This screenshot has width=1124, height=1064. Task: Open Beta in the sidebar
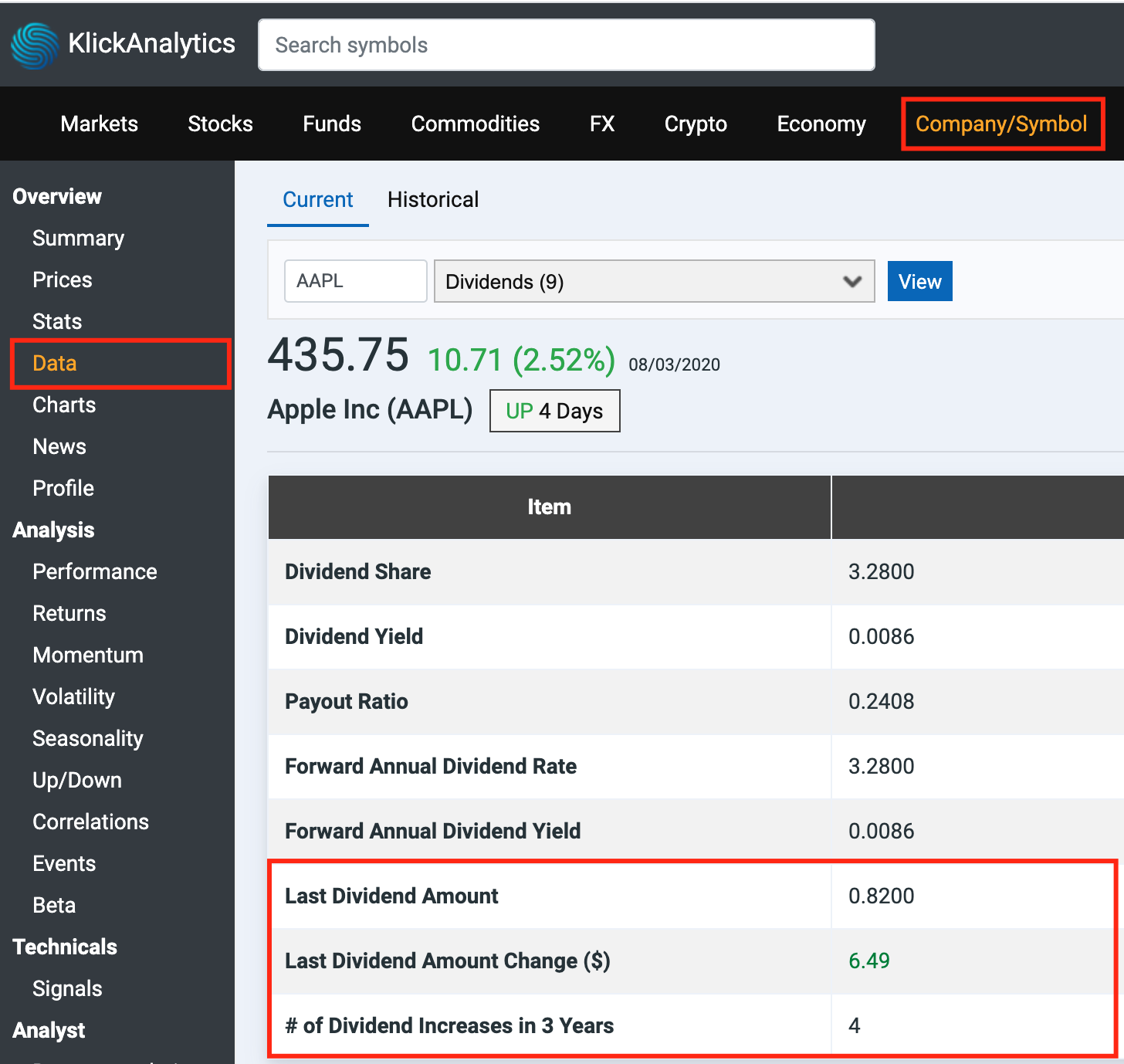point(54,905)
